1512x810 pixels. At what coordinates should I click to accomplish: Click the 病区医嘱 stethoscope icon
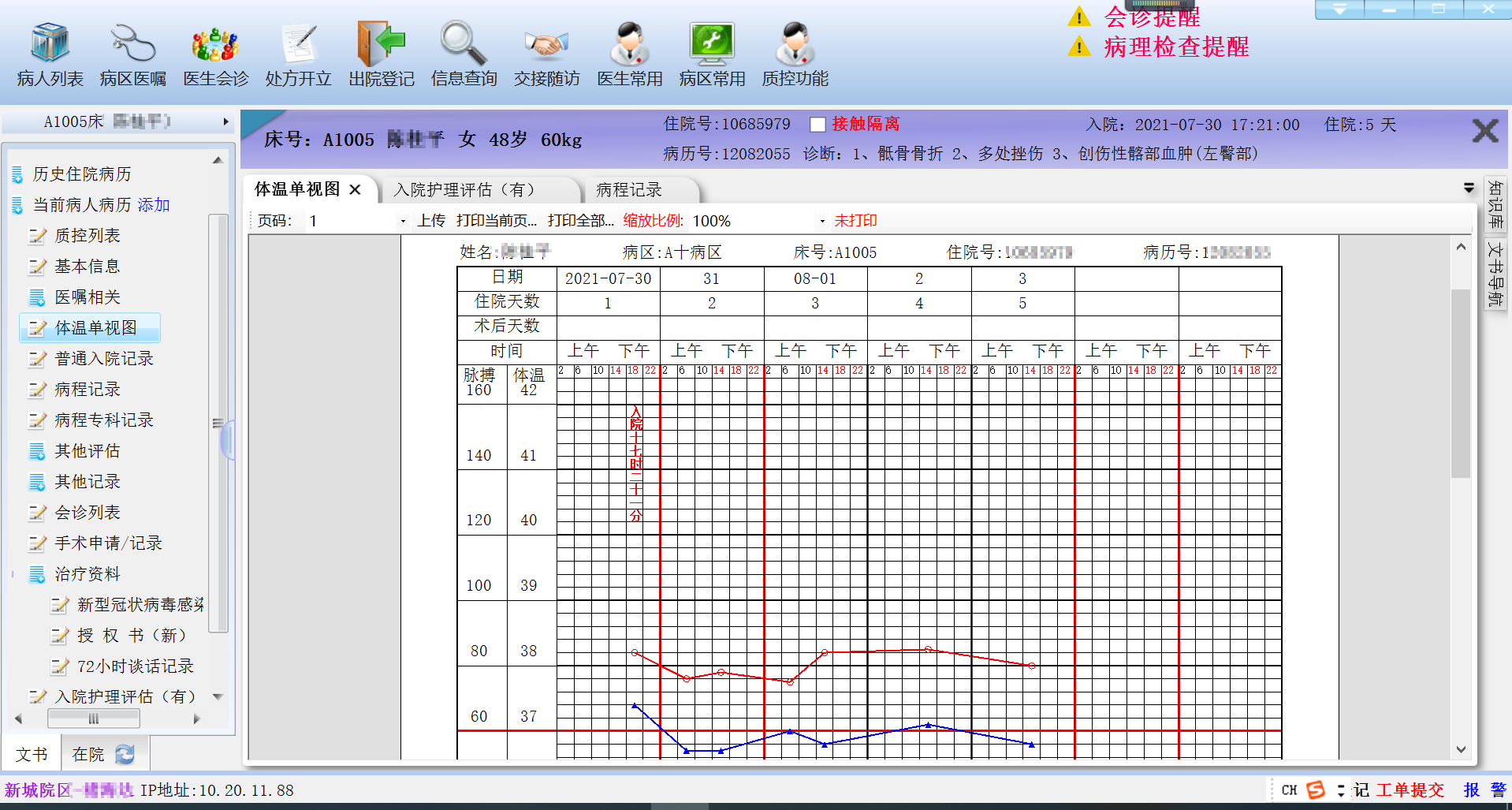pos(132,43)
